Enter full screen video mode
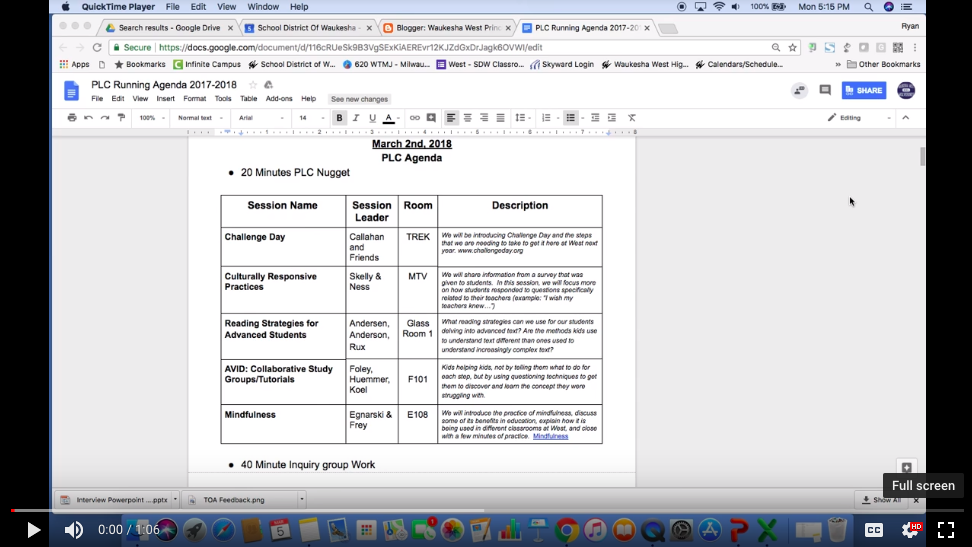The image size is (972, 547). coord(946,530)
